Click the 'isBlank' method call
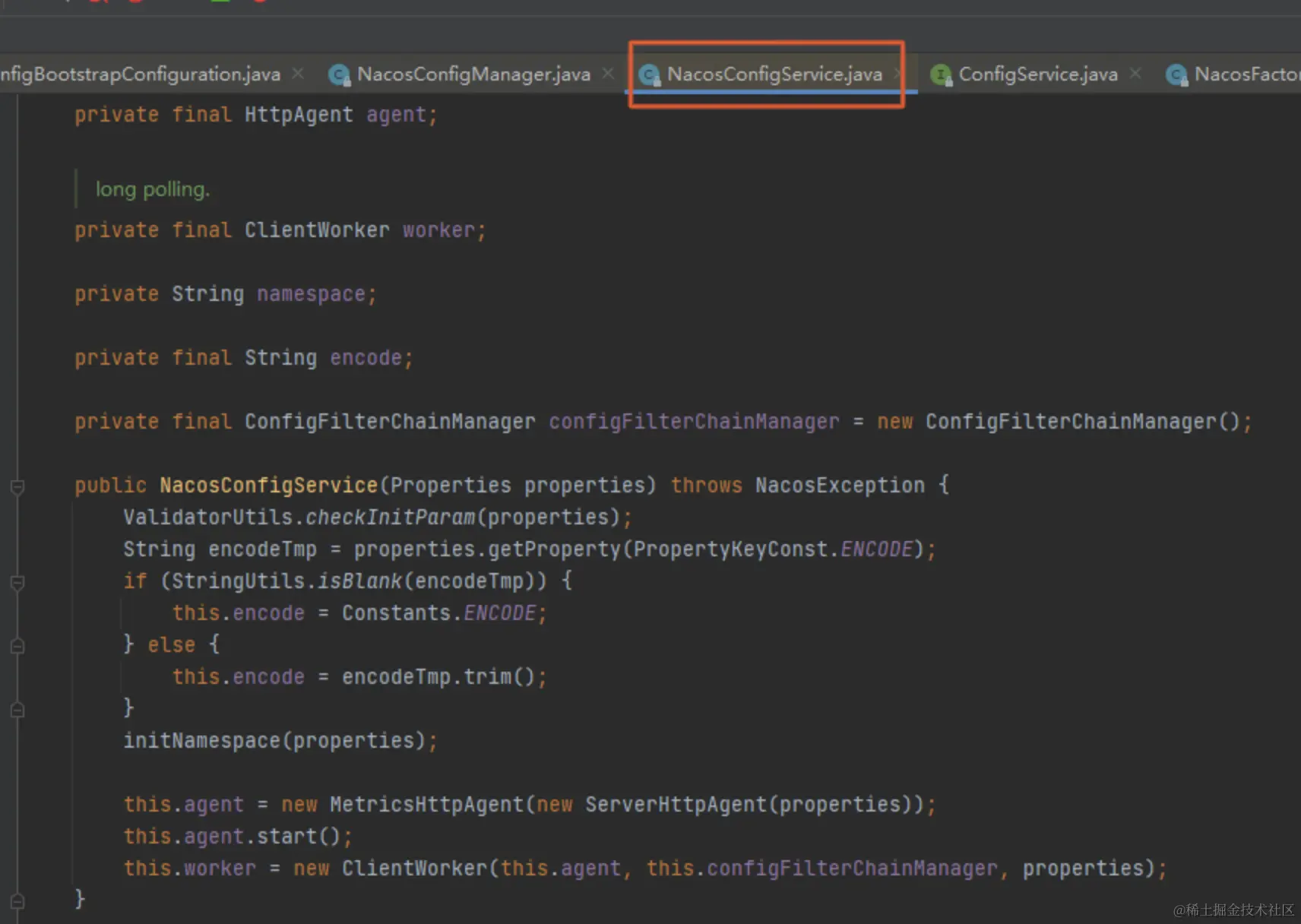This screenshot has width=1301, height=924. pyautogui.click(x=359, y=581)
